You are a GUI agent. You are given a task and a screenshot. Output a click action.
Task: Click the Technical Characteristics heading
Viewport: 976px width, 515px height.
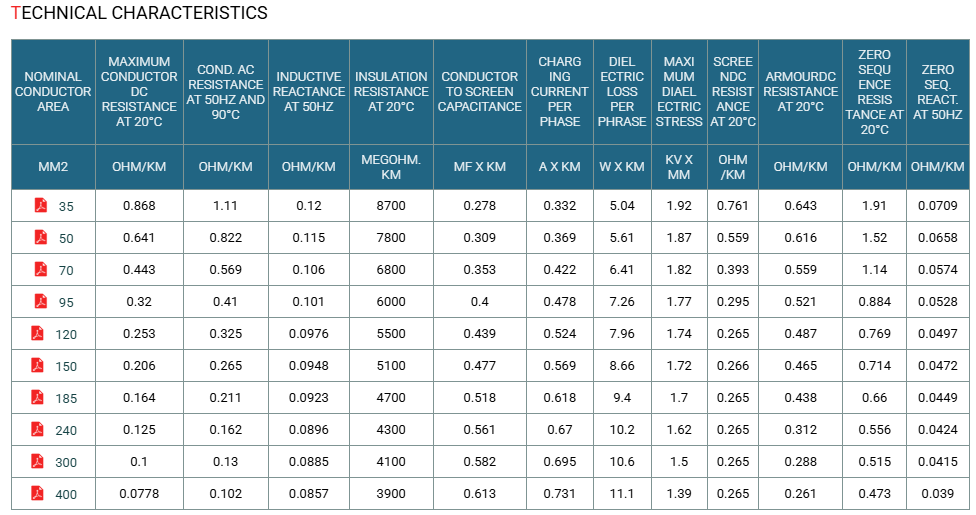[x=139, y=13]
